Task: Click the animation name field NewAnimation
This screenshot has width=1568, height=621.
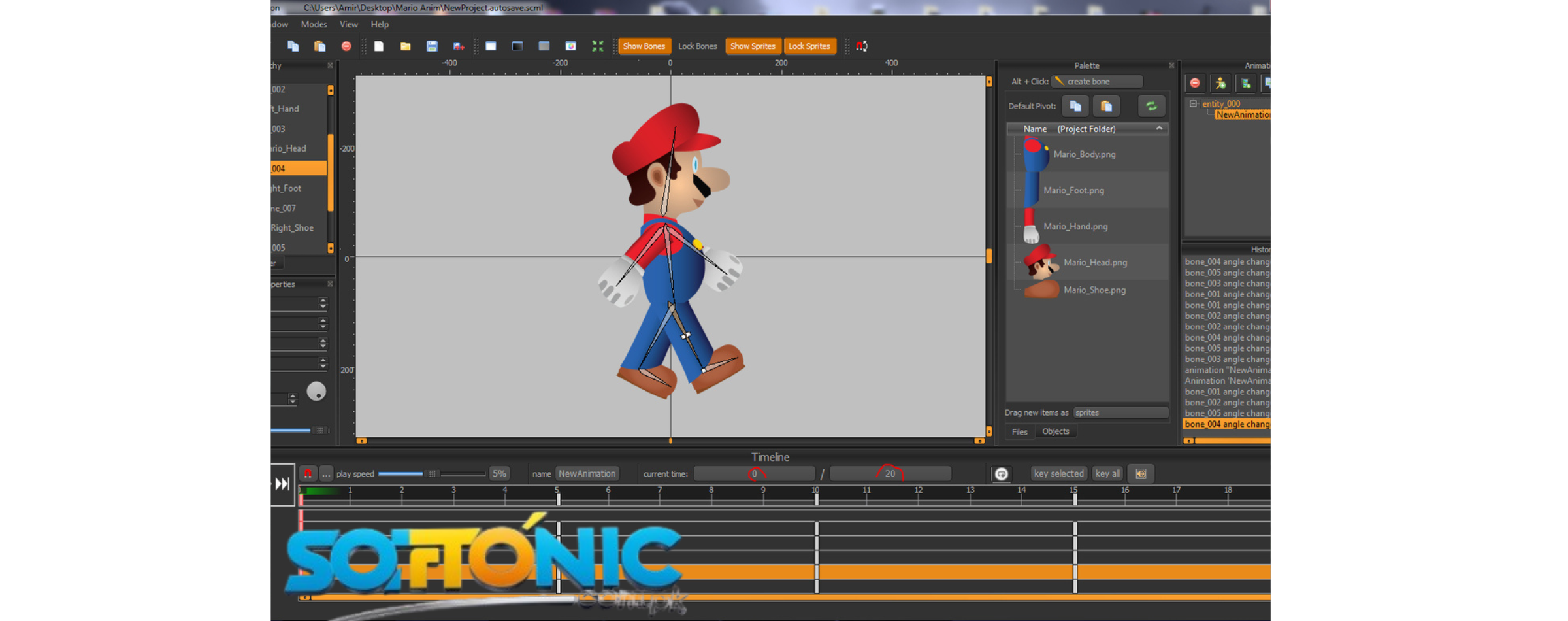Action: coord(587,473)
